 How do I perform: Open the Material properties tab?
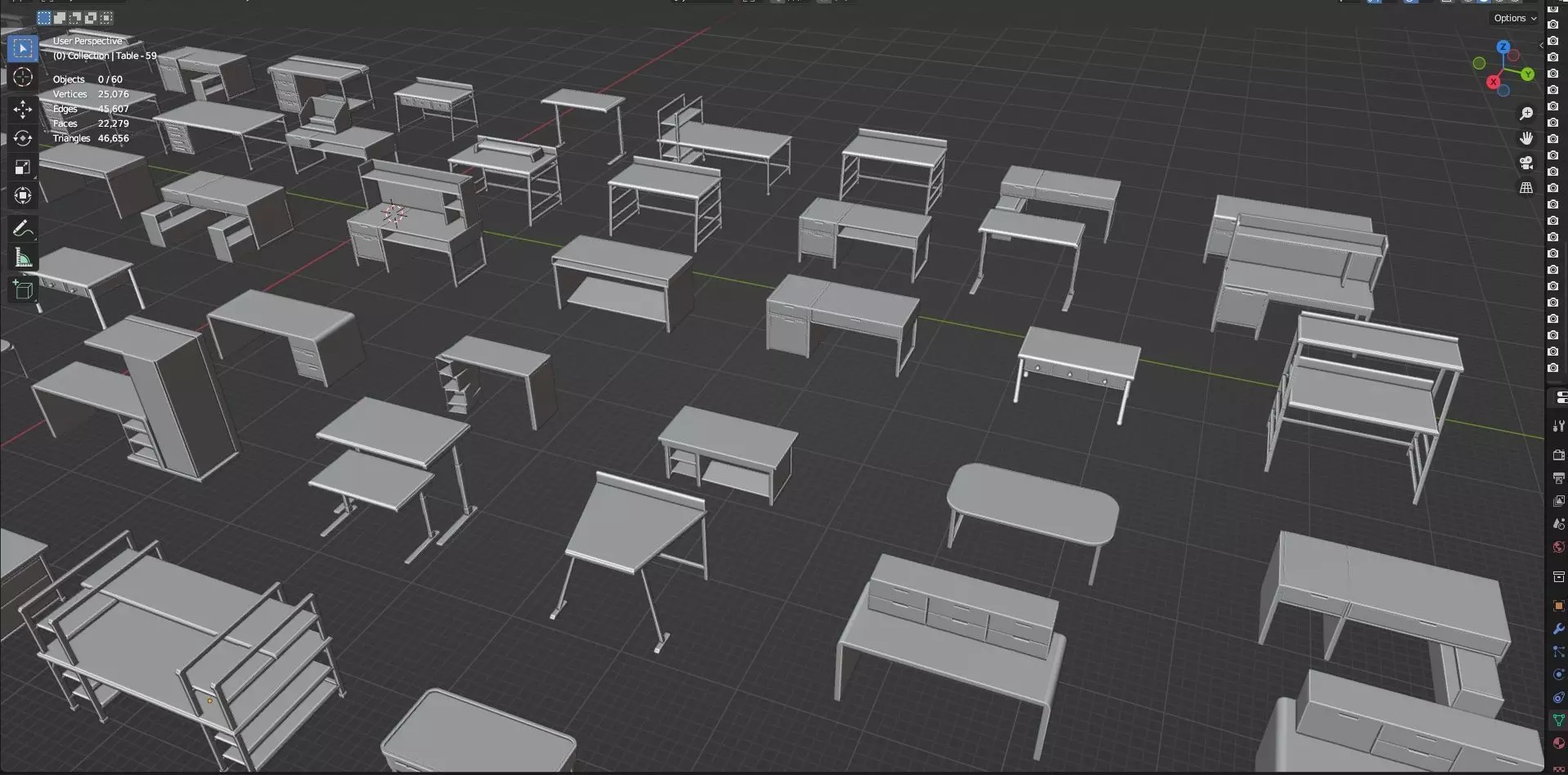click(1558, 743)
